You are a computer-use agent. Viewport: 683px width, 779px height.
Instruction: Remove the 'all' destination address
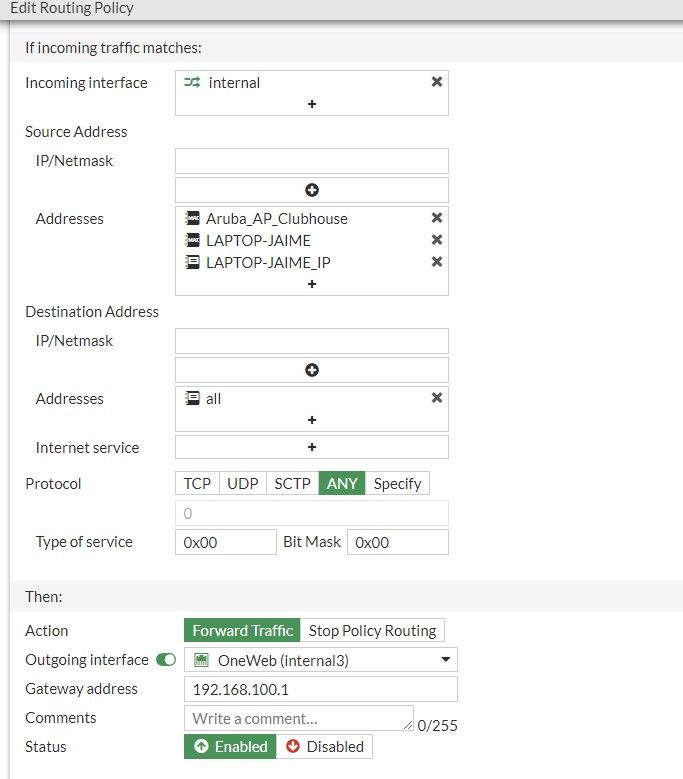click(437, 398)
